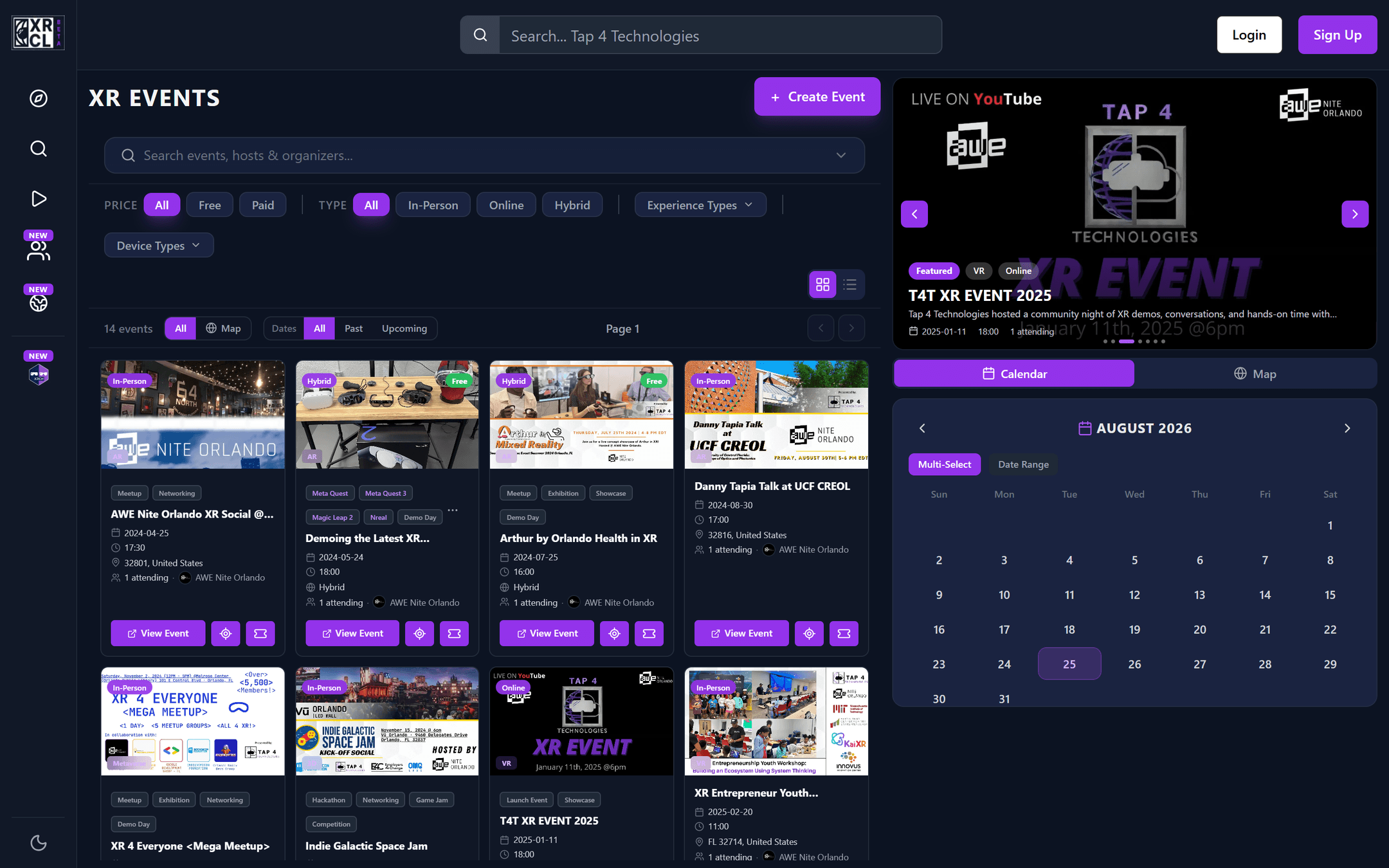Click ticket icon for AWE Nite Orlando XR Social
This screenshot has height=868, width=1389.
point(260,633)
